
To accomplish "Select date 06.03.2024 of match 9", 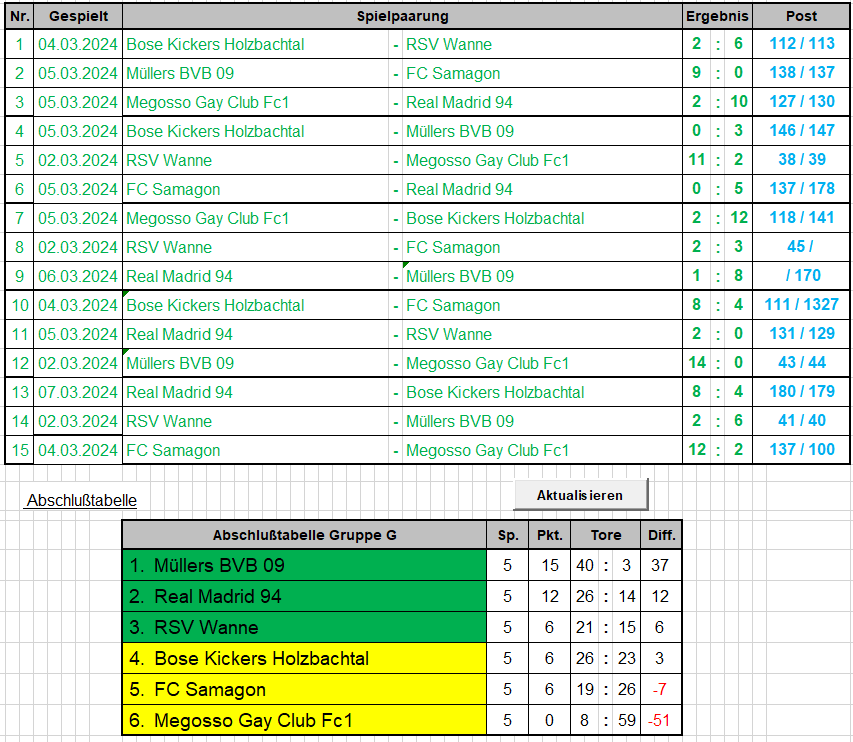I will [78, 276].
